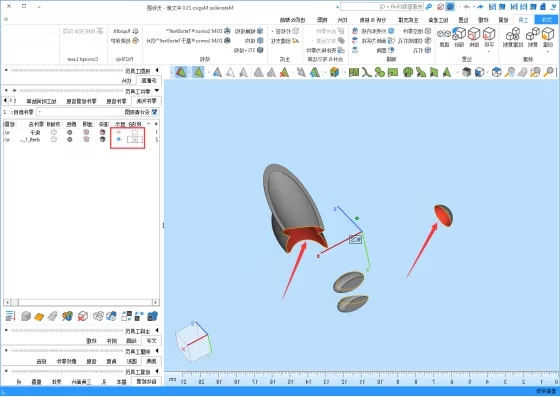
Task: Toggle the visible checkbox for part row 1
Action: click(135, 132)
